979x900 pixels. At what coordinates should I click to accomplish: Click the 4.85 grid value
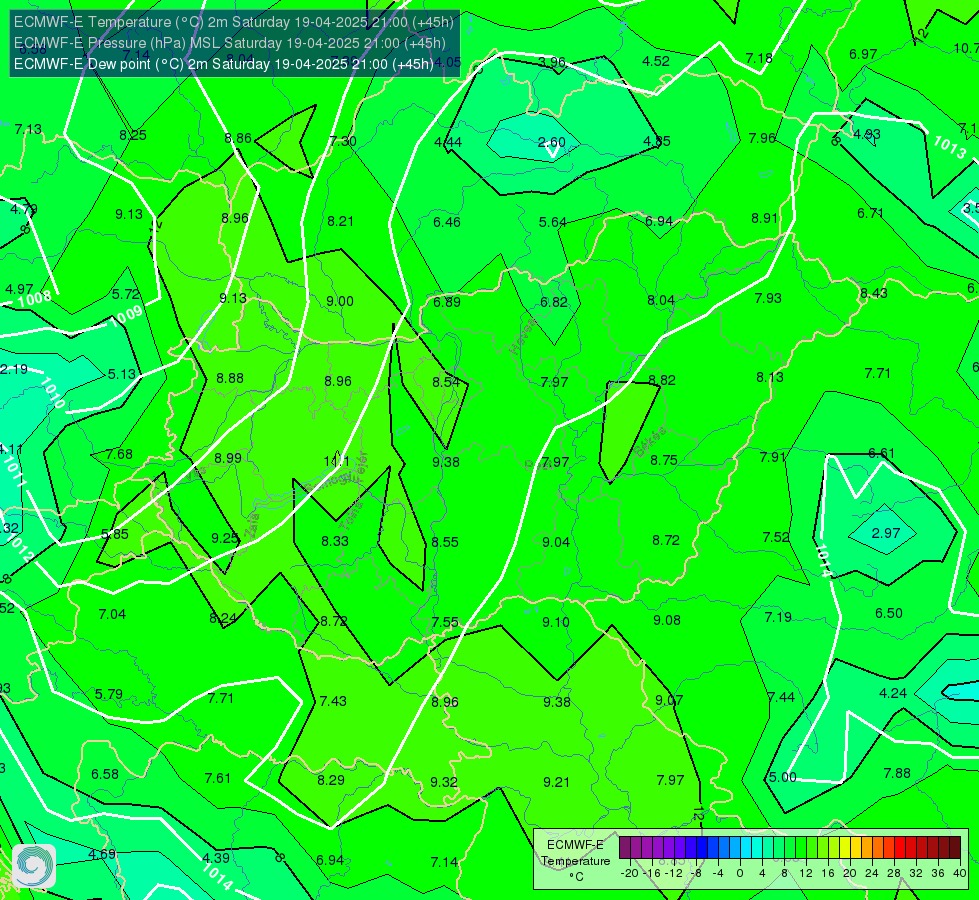click(657, 141)
